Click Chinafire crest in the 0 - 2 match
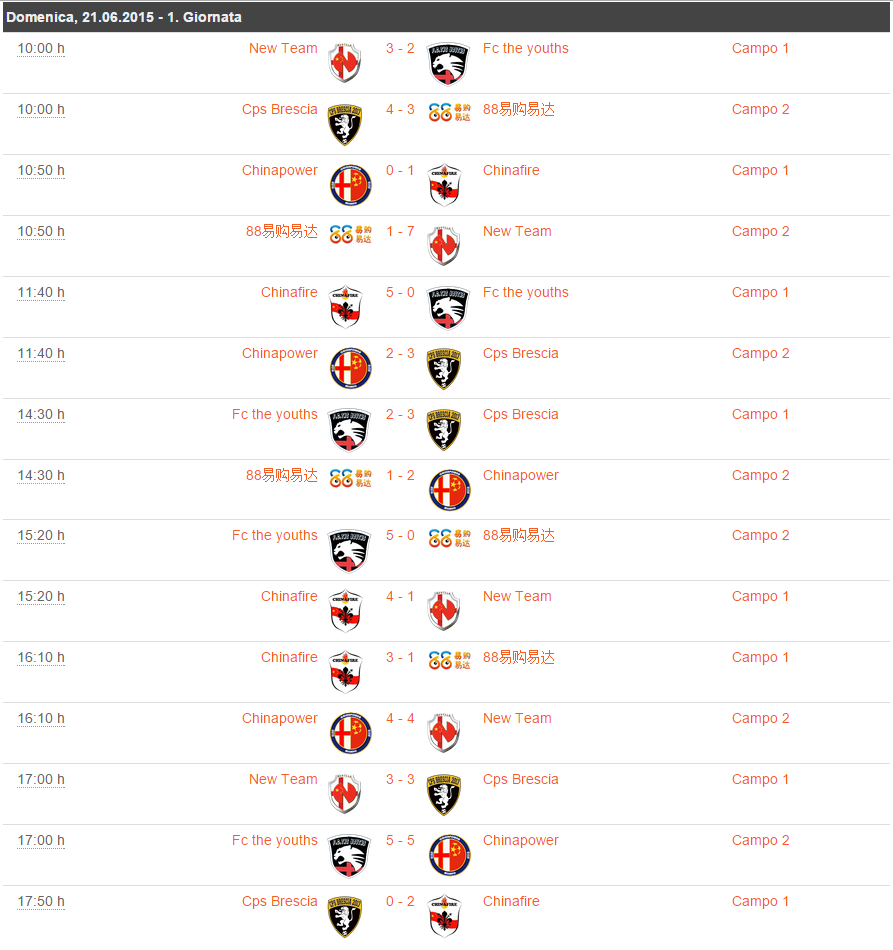The height and width of the screenshot is (950, 893). 444,916
